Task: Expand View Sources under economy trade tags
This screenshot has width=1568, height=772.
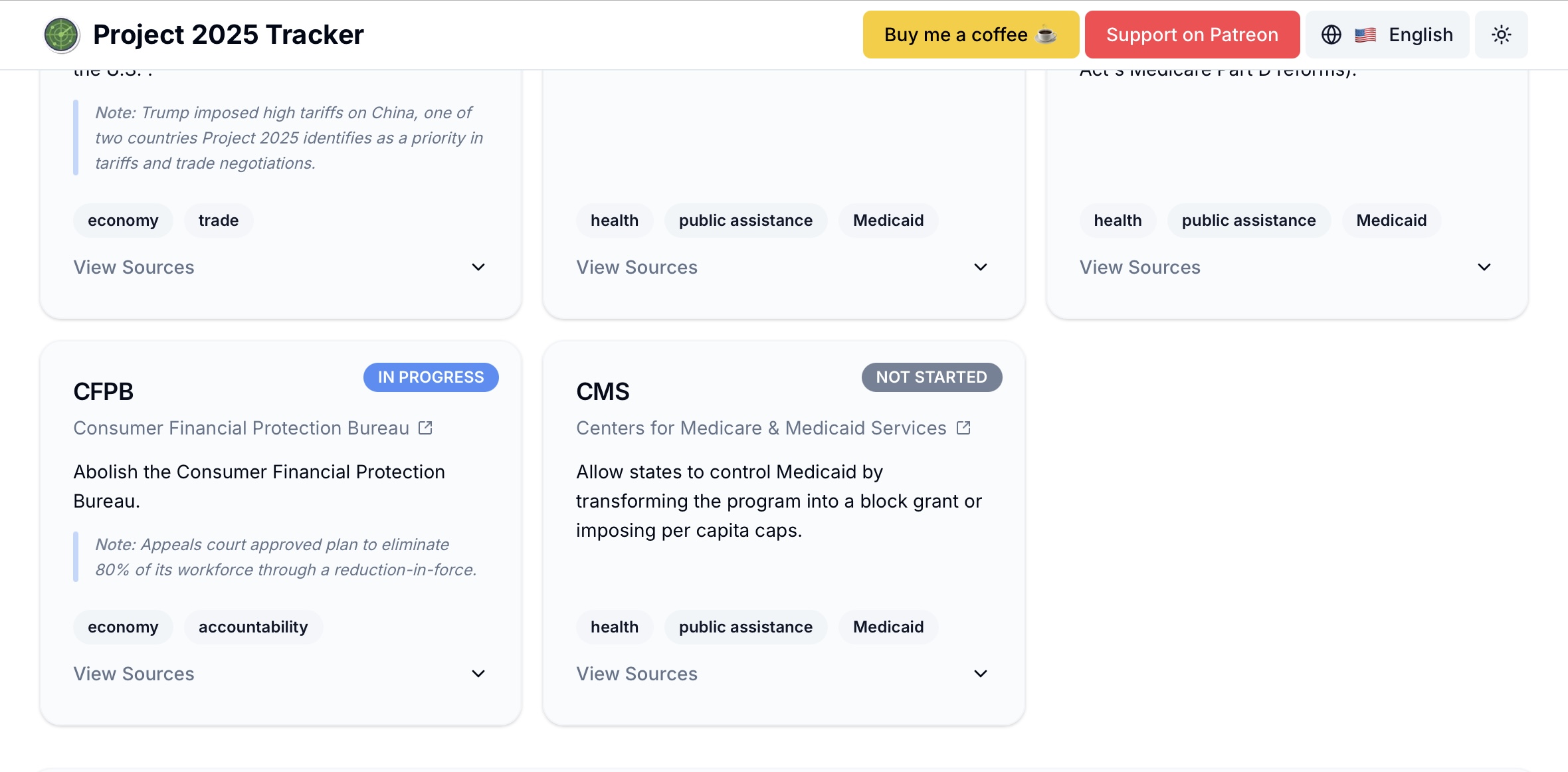Action: pyautogui.click(x=134, y=267)
